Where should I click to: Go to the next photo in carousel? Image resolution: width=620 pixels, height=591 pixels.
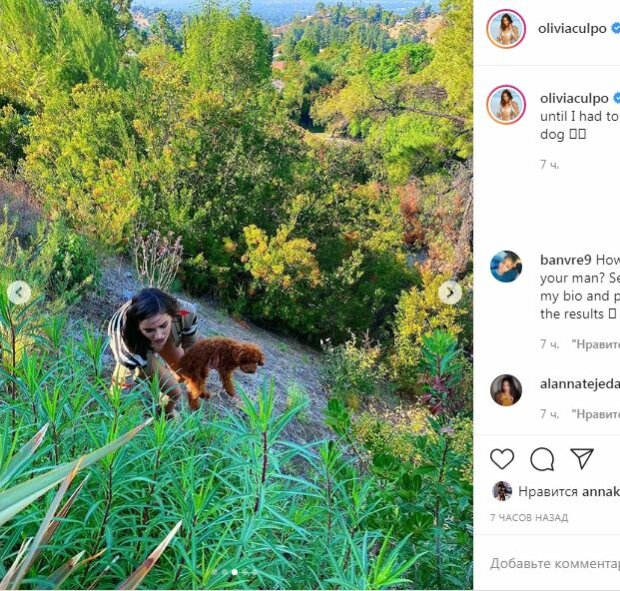tap(450, 293)
